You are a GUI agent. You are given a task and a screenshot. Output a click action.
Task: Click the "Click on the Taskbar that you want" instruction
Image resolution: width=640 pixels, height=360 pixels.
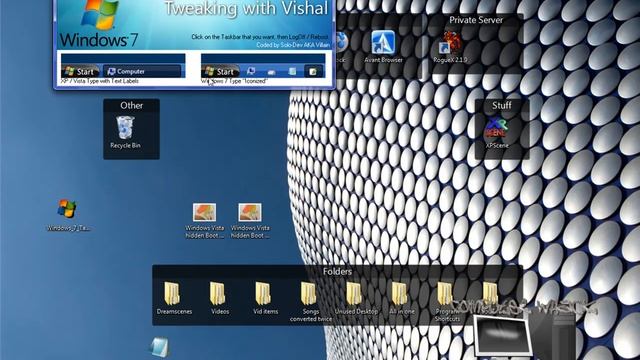pyautogui.click(x=260, y=37)
